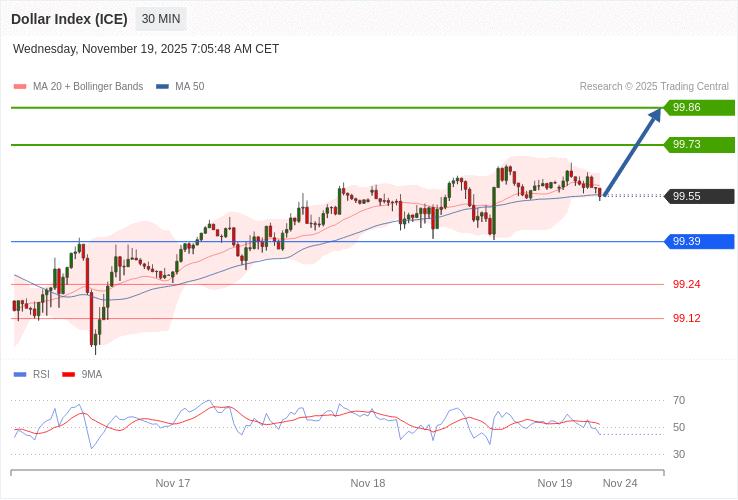Select the Nov 19 date on axis
The image size is (738, 500).
(555, 483)
